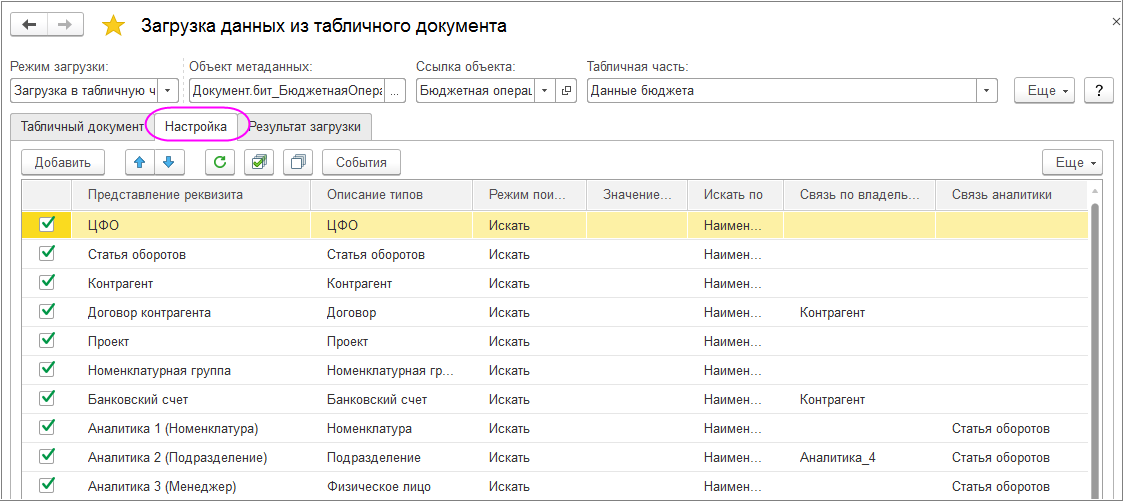The width and height of the screenshot is (1123, 501).
Task: Click the События button
Action: pyautogui.click(x=361, y=162)
